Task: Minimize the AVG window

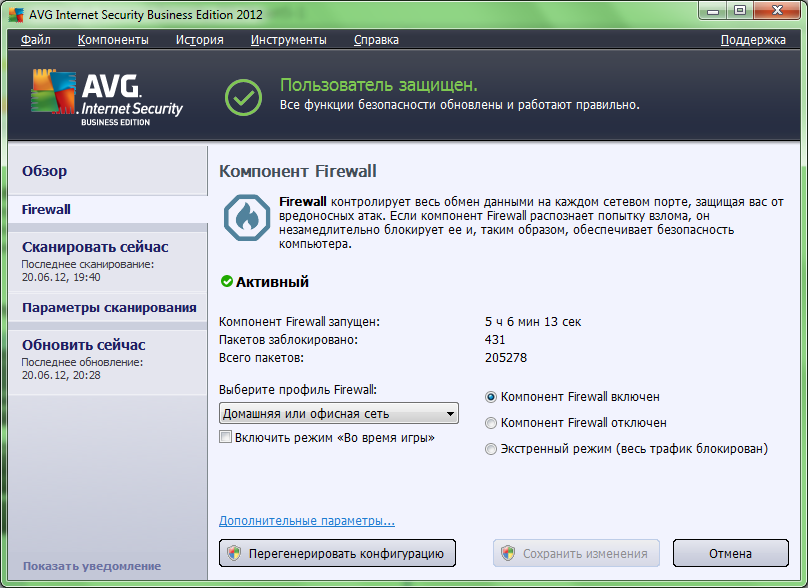Action: (x=713, y=10)
